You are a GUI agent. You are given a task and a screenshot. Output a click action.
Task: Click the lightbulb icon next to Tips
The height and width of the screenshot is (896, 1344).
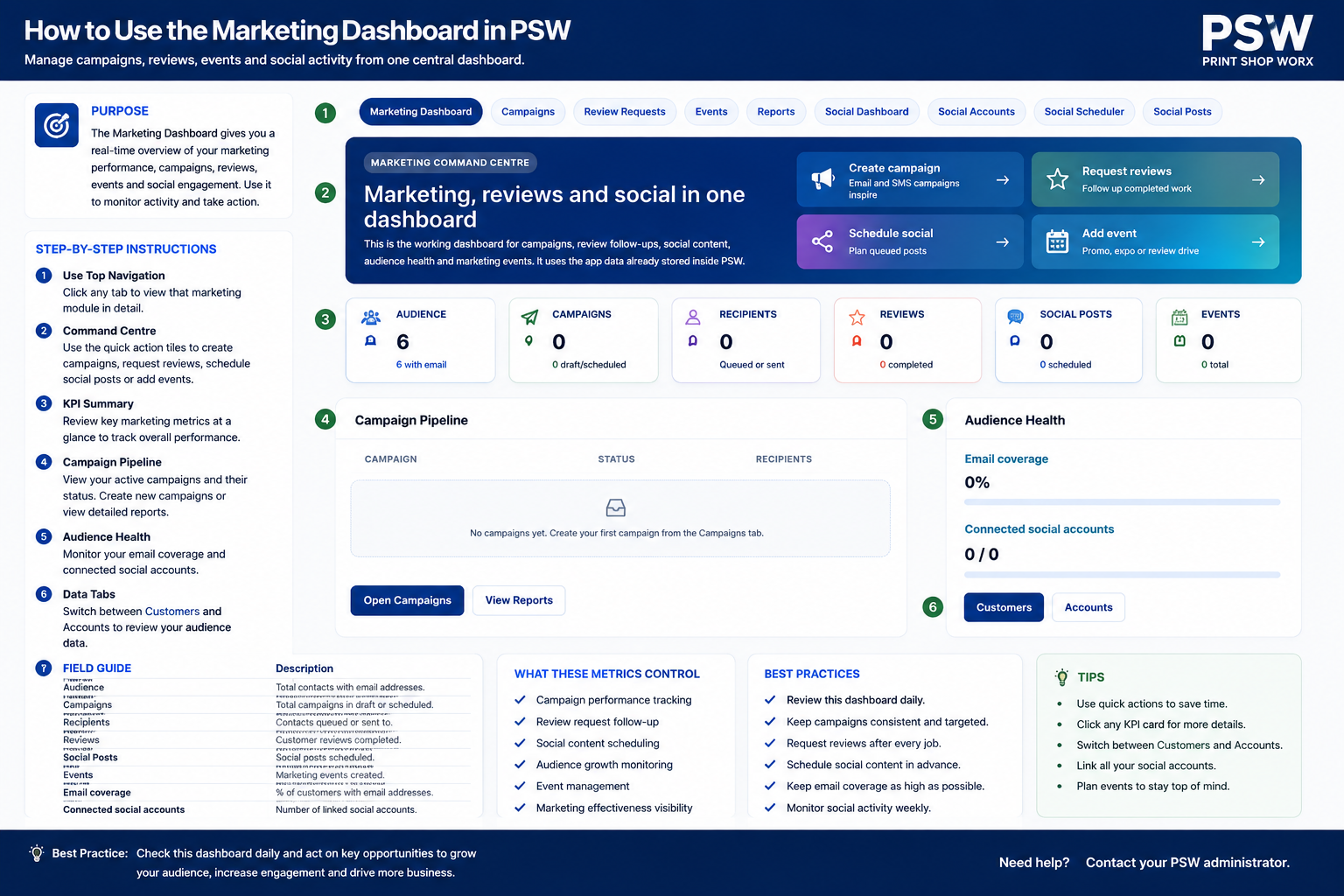[1062, 676]
